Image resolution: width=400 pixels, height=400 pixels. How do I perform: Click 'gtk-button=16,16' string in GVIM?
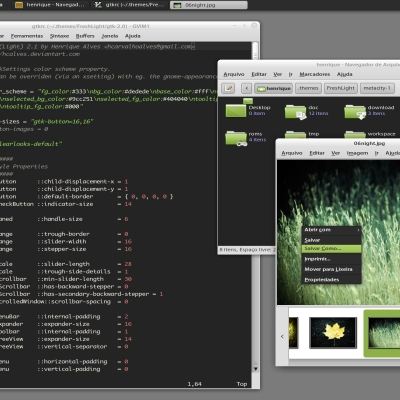(x=62, y=122)
